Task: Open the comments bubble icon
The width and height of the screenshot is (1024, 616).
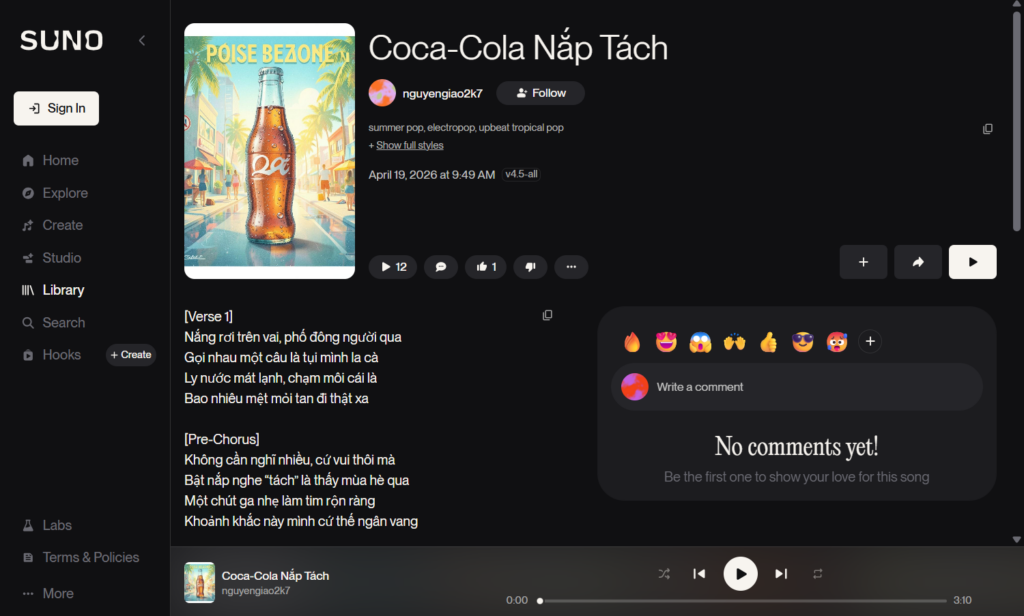Action: tap(441, 267)
